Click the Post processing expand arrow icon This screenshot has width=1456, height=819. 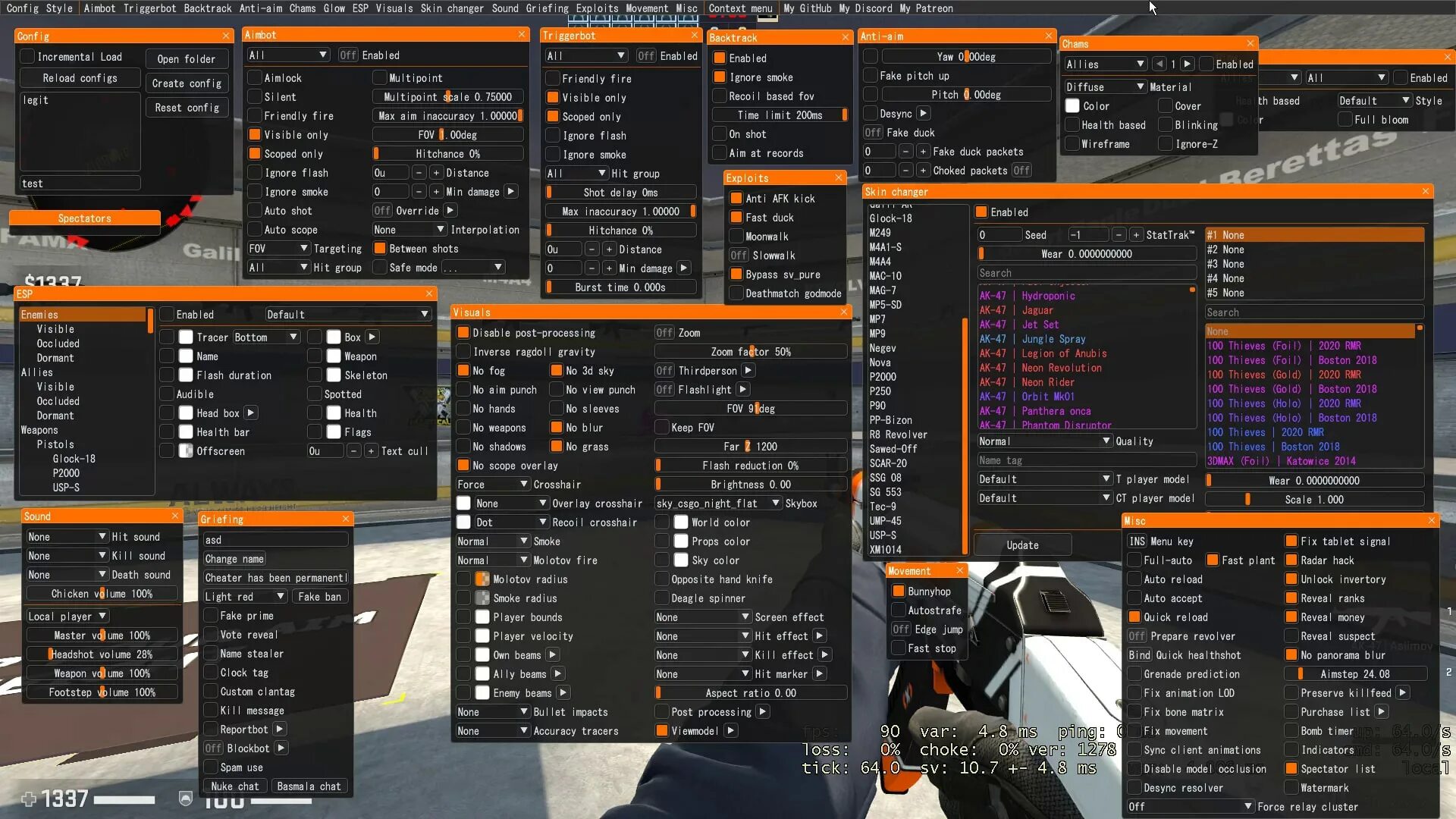click(x=763, y=711)
